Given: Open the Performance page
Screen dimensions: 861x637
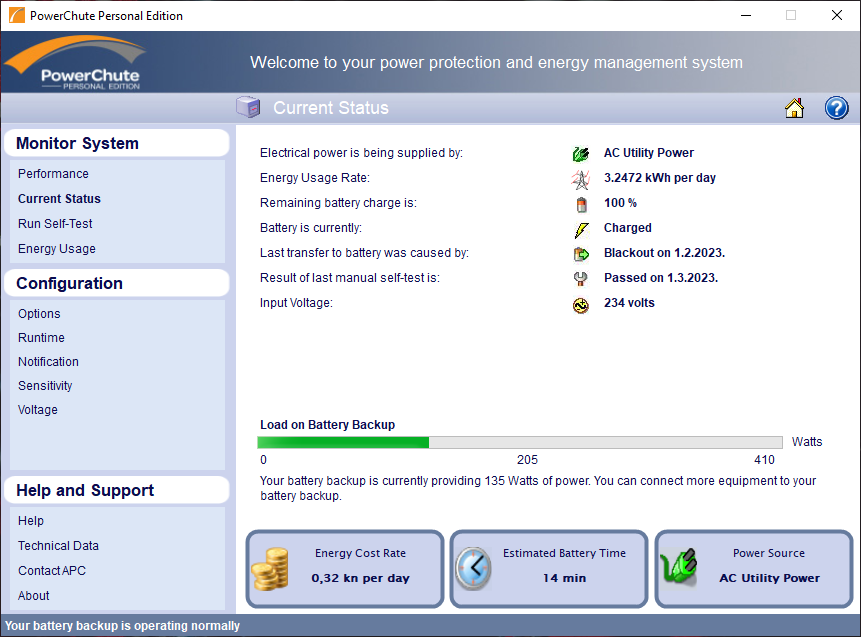Looking at the screenshot, I should point(53,174).
